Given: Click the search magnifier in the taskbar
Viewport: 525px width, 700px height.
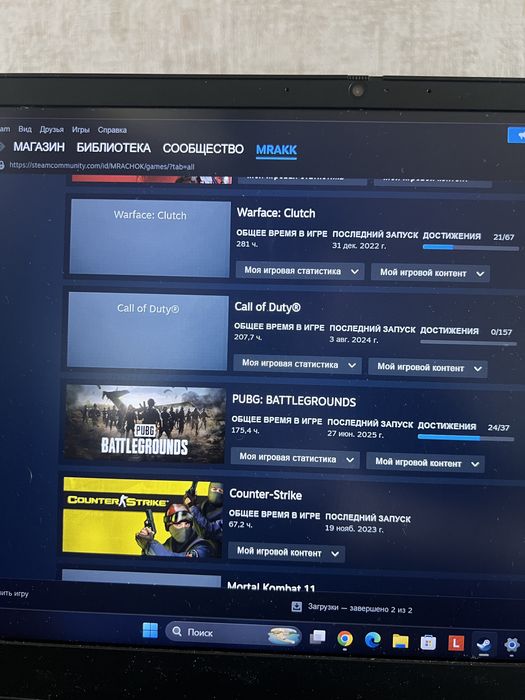Looking at the screenshot, I should click(x=177, y=631).
